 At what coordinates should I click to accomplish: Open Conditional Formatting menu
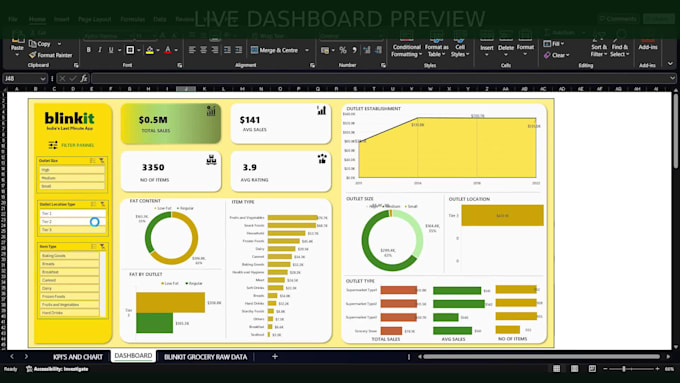tap(406, 45)
